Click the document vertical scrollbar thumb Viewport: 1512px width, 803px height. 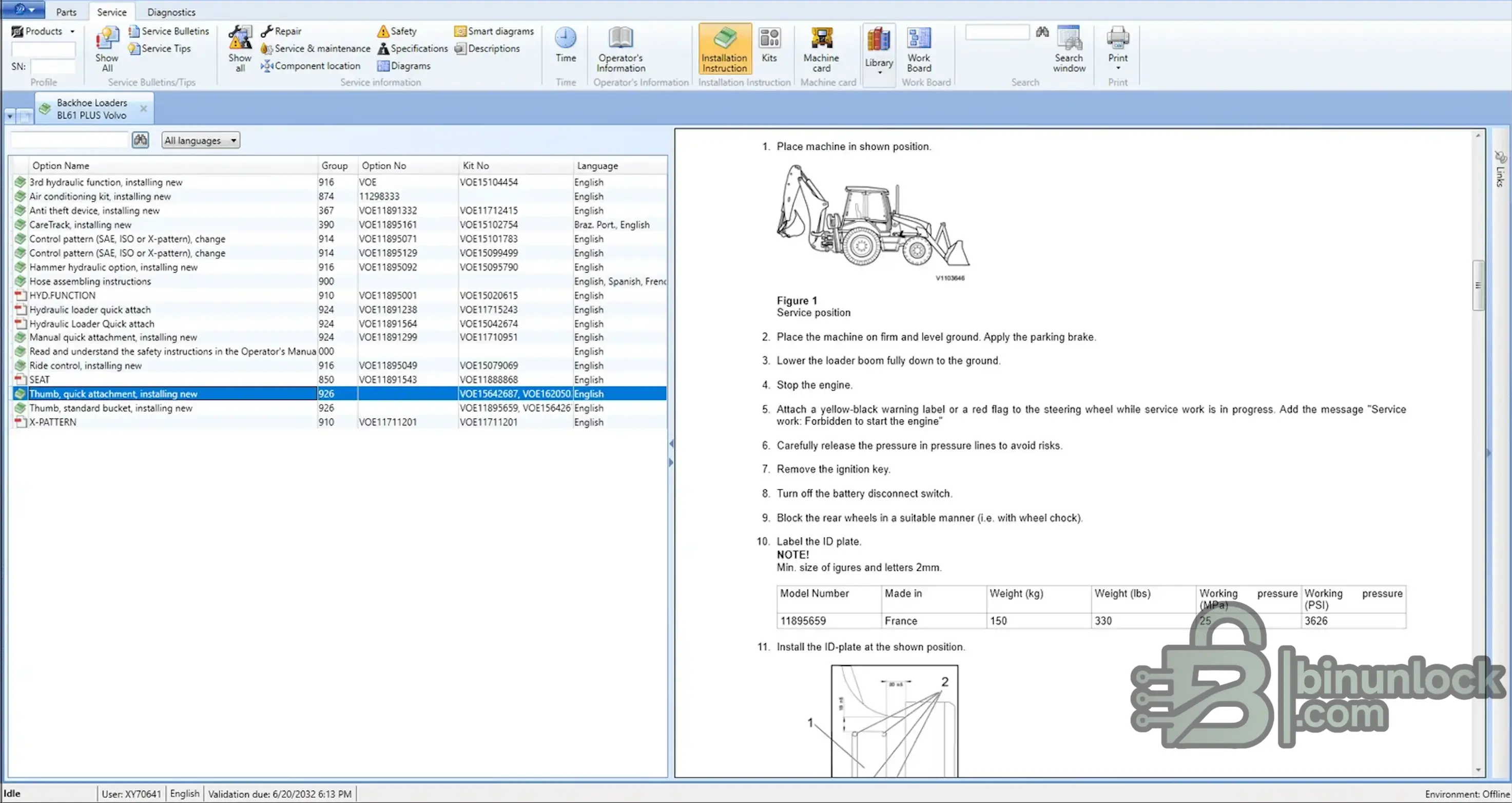click(x=1478, y=285)
